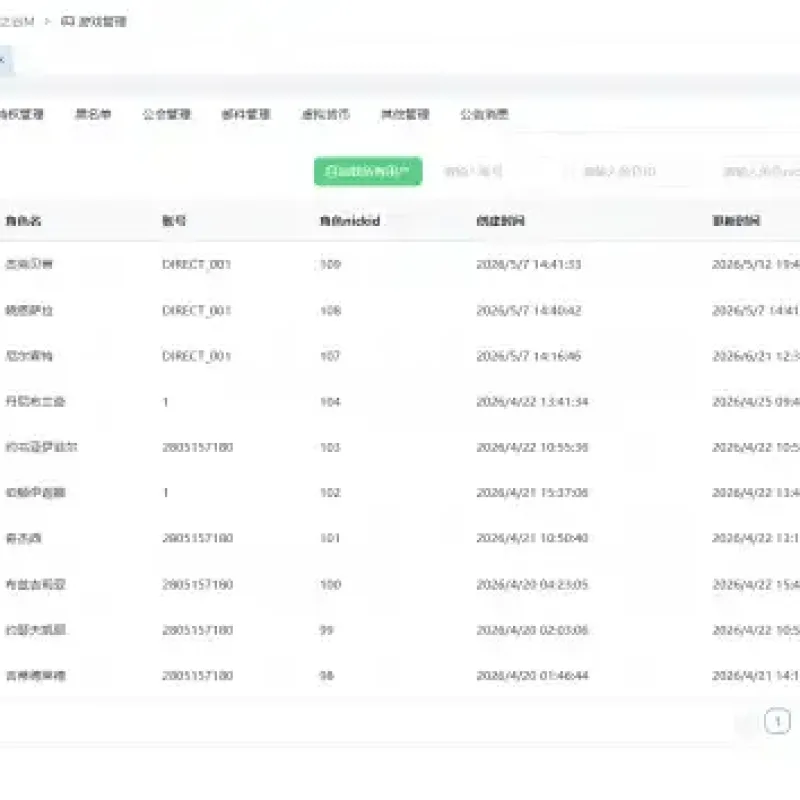The image size is (800, 800).
Task: Click account 2805157180 in nickid 101 row
Action: pyautogui.click(x=197, y=538)
